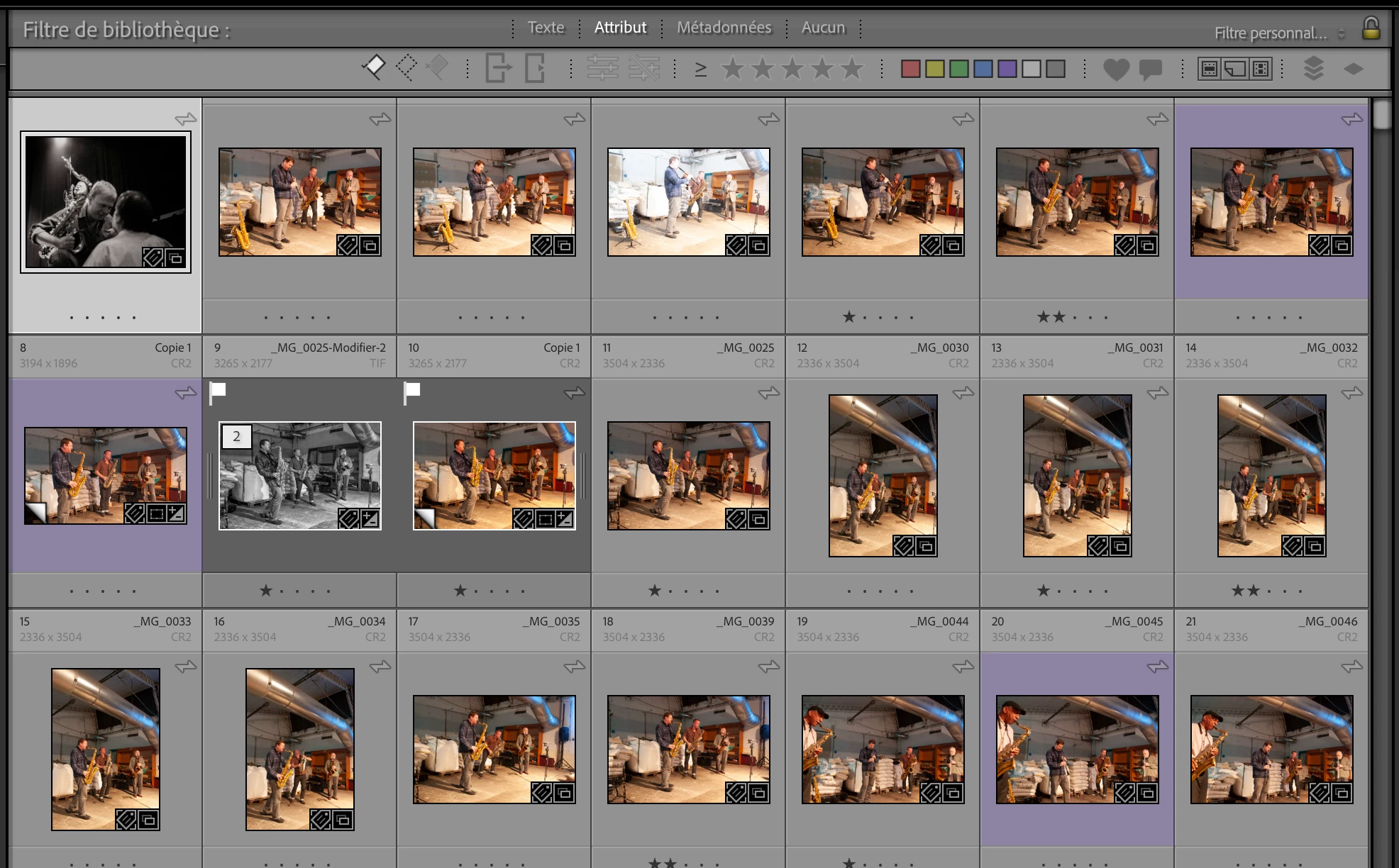Toggle the filter lock padlock
Viewport: 1399px width, 868px height.
(x=1371, y=29)
